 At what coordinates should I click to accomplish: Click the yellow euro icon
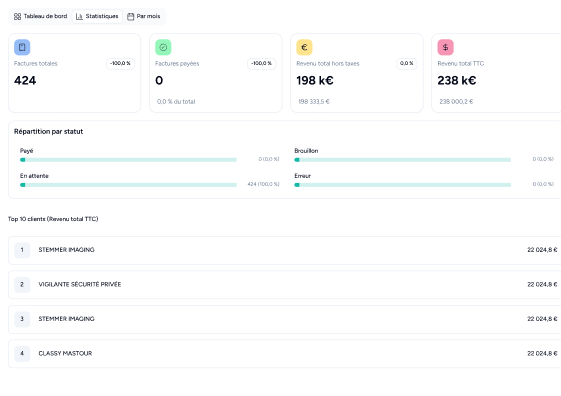[x=304, y=47]
